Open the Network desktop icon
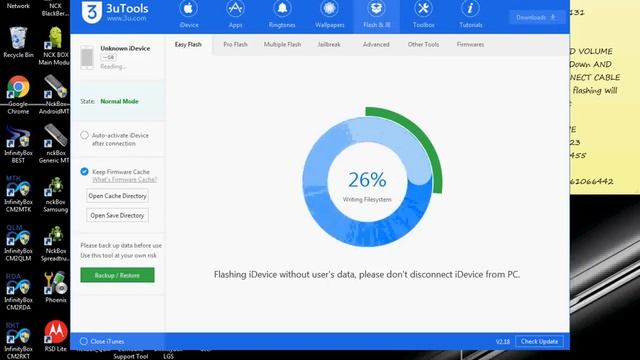This screenshot has height=360, width=640. pyautogui.click(x=18, y=5)
